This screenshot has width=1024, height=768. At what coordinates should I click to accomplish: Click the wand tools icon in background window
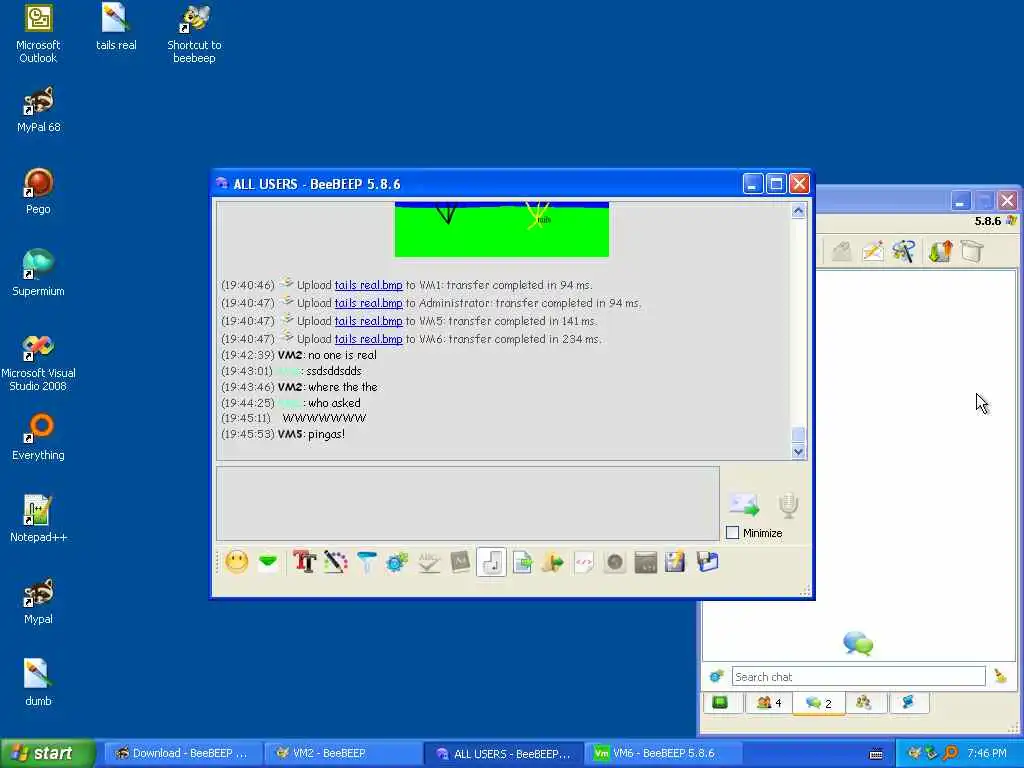[904, 251]
